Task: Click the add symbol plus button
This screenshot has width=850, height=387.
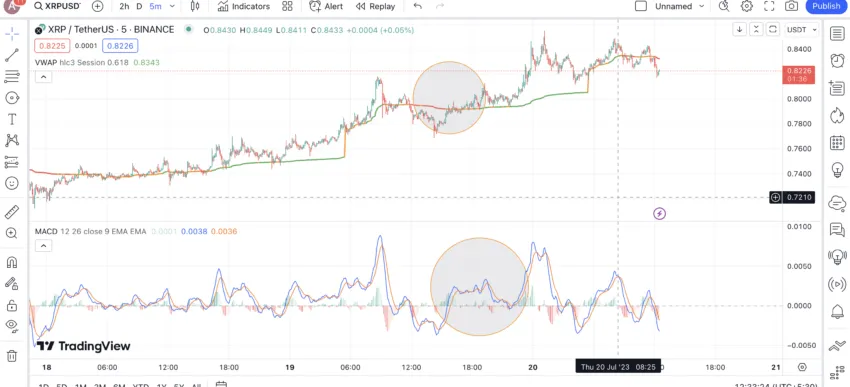Action: (98, 7)
